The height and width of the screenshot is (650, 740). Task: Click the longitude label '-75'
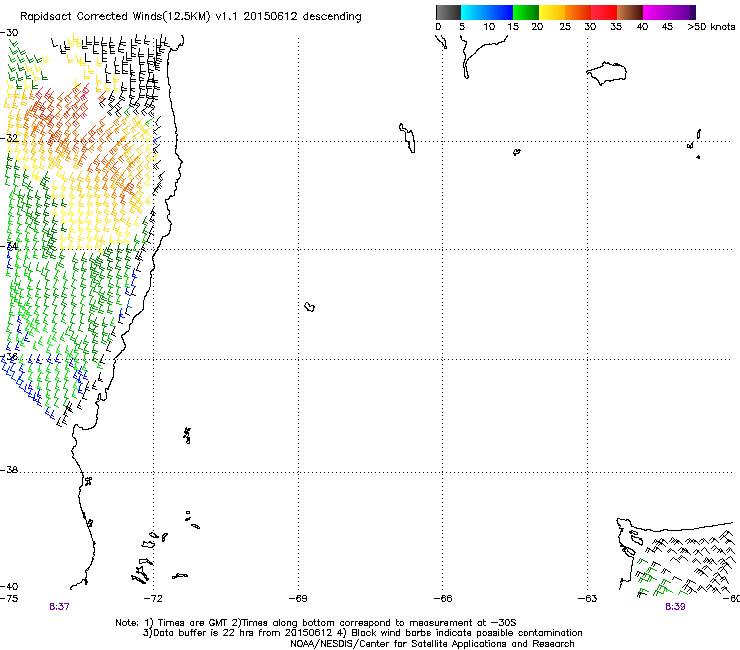pos(9,599)
